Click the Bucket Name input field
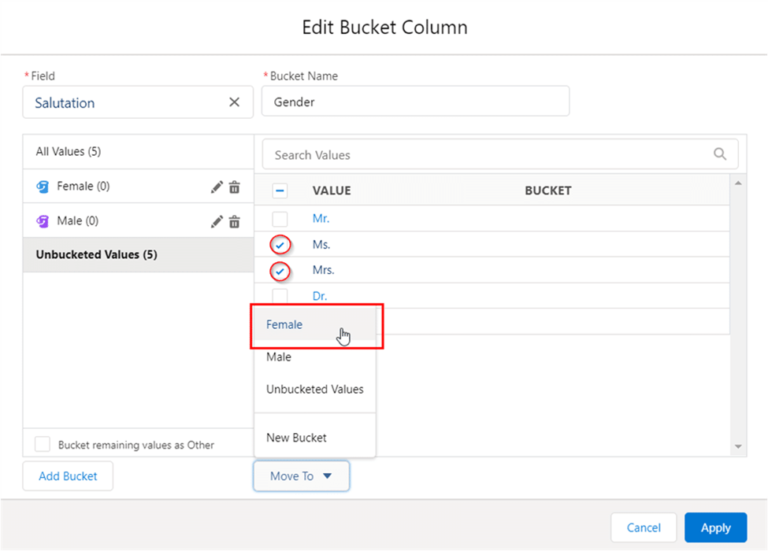Viewport: 768px width, 551px height. click(415, 101)
